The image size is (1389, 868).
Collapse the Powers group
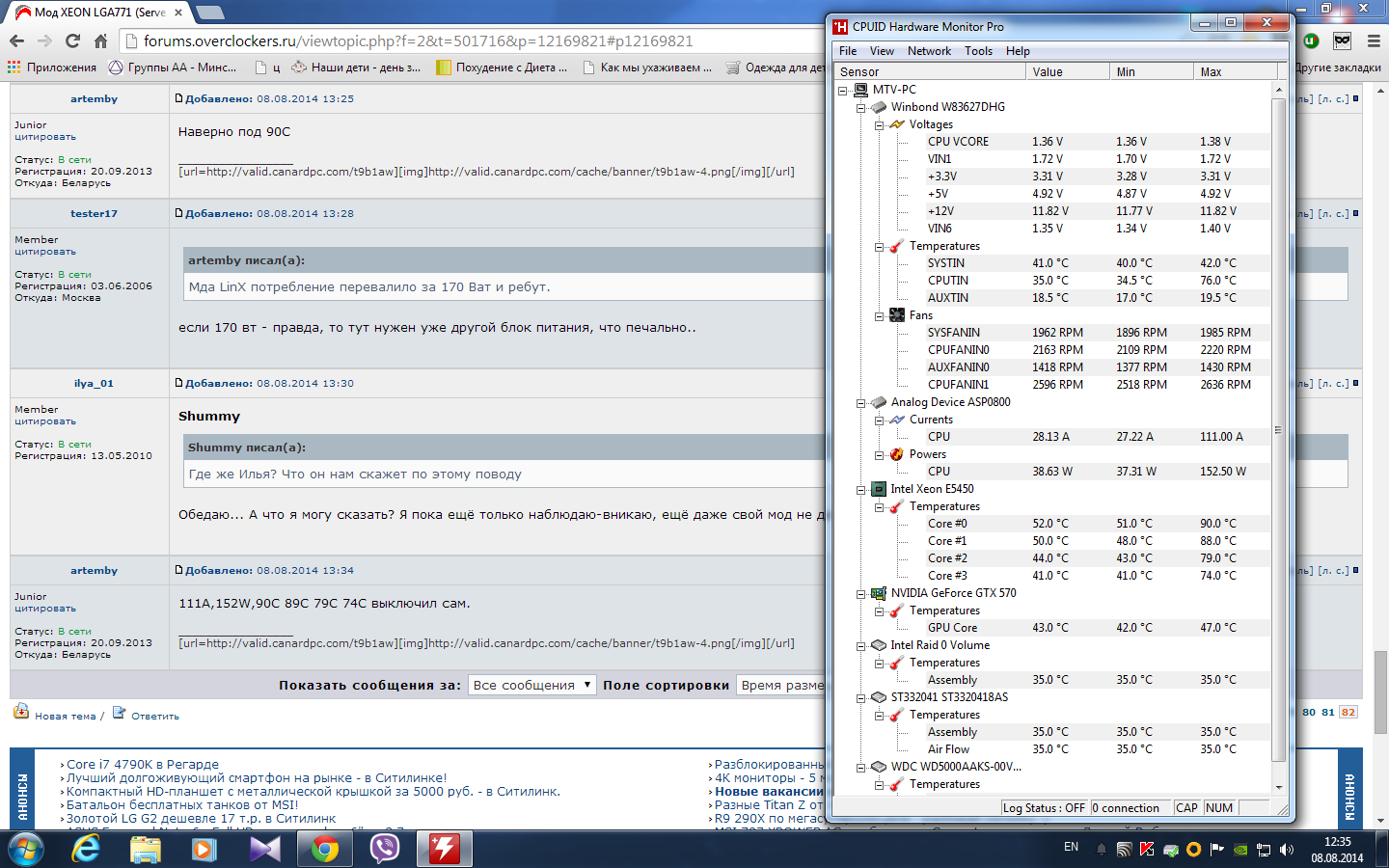coord(880,455)
